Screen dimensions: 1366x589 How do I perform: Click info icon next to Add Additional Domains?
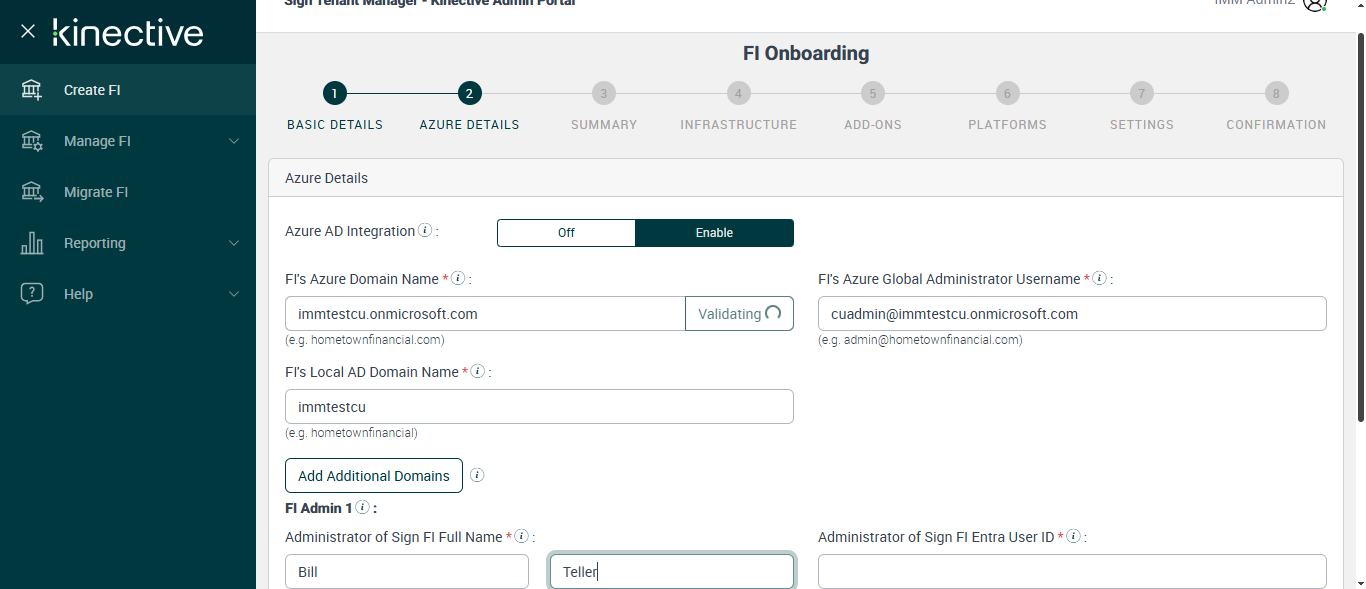477,475
